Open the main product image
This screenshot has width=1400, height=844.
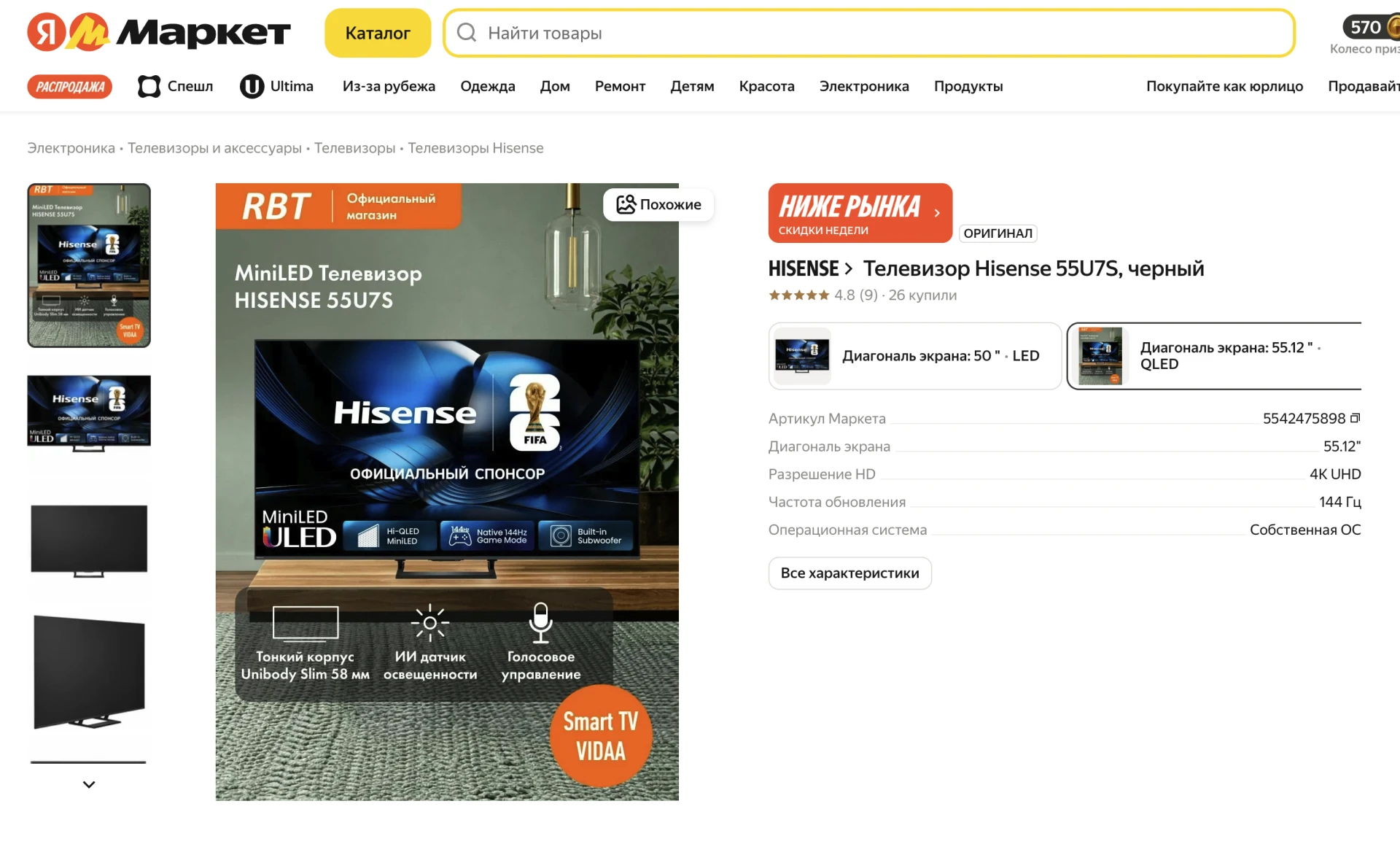click(x=447, y=492)
